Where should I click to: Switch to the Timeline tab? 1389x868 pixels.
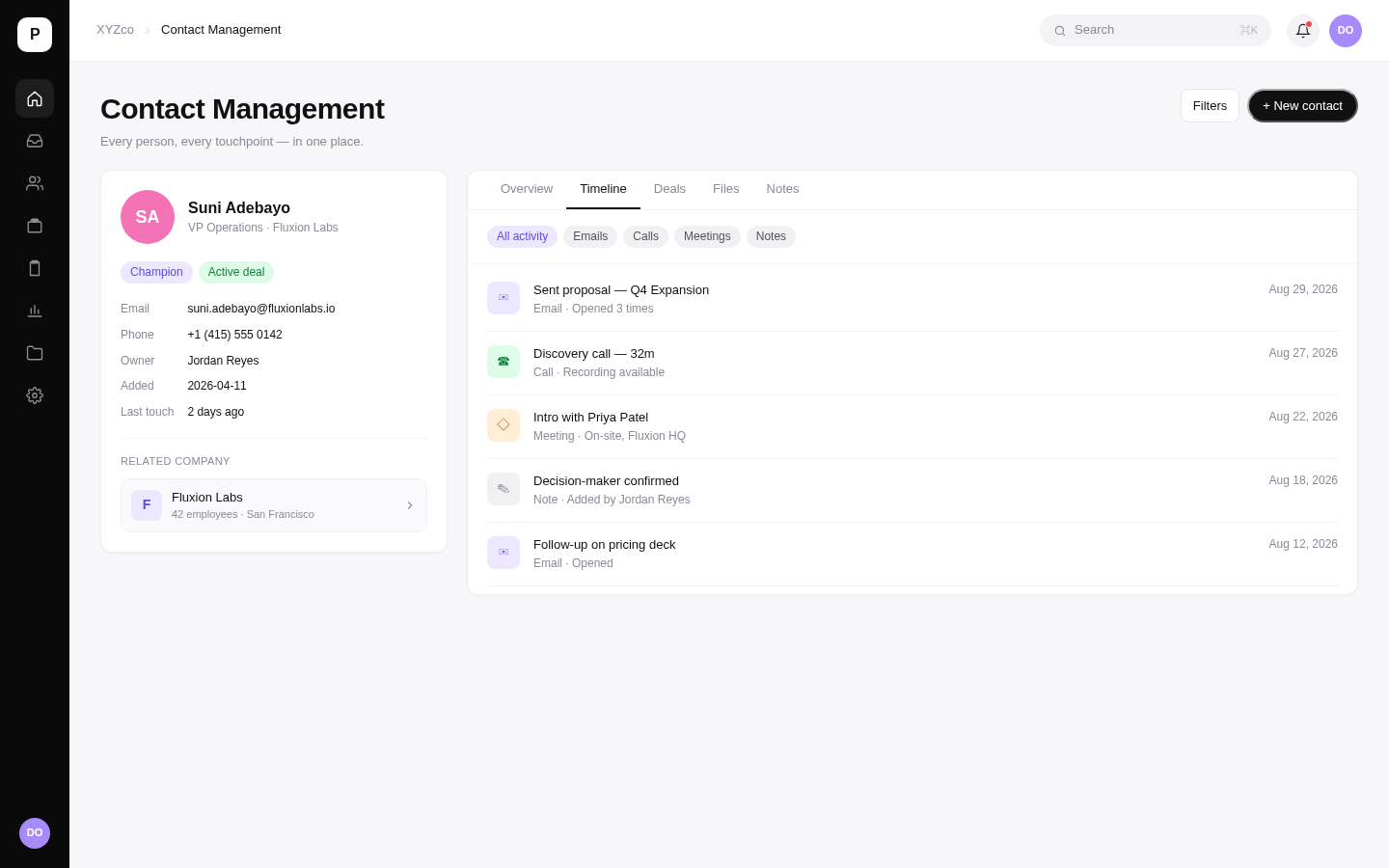[x=603, y=189]
